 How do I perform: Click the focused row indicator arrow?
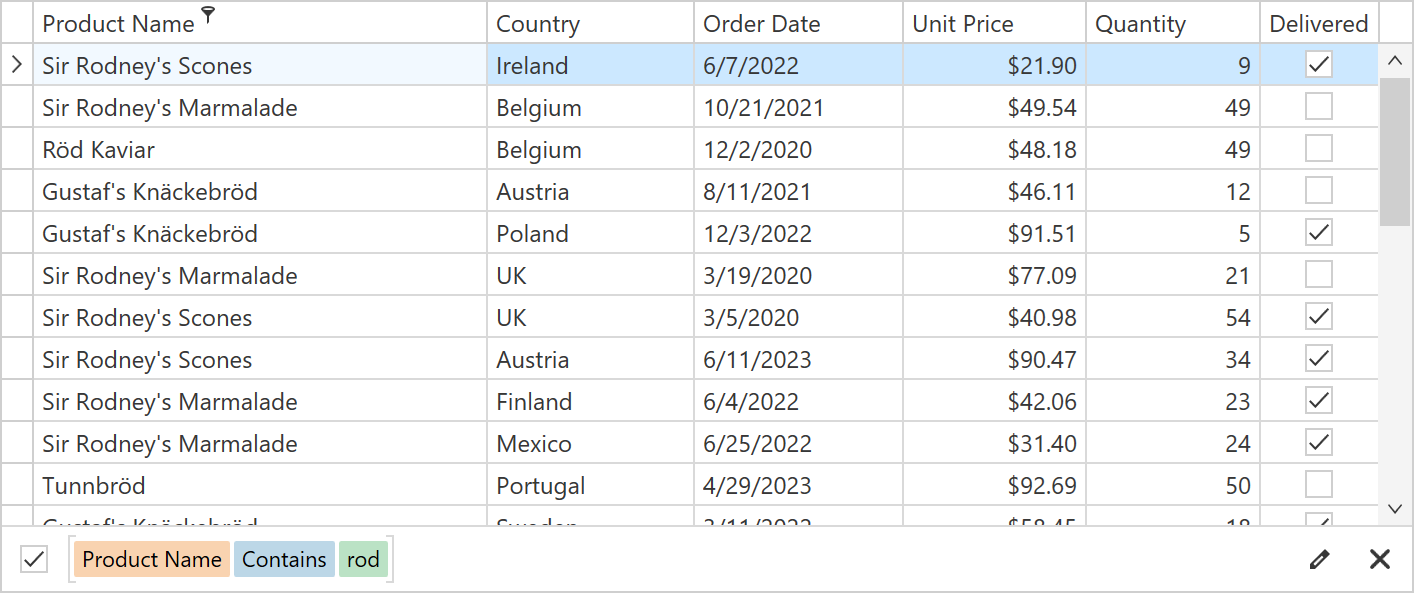pos(16,66)
